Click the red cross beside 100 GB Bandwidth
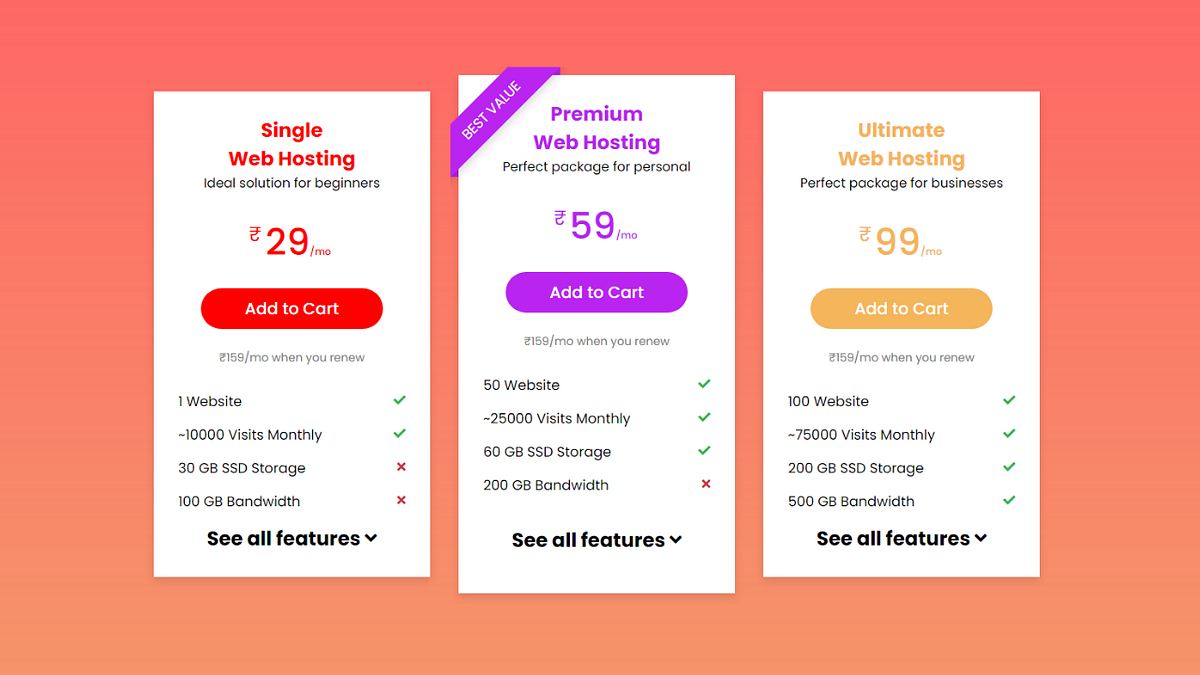This screenshot has width=1200, height=675. pos(400,500)
